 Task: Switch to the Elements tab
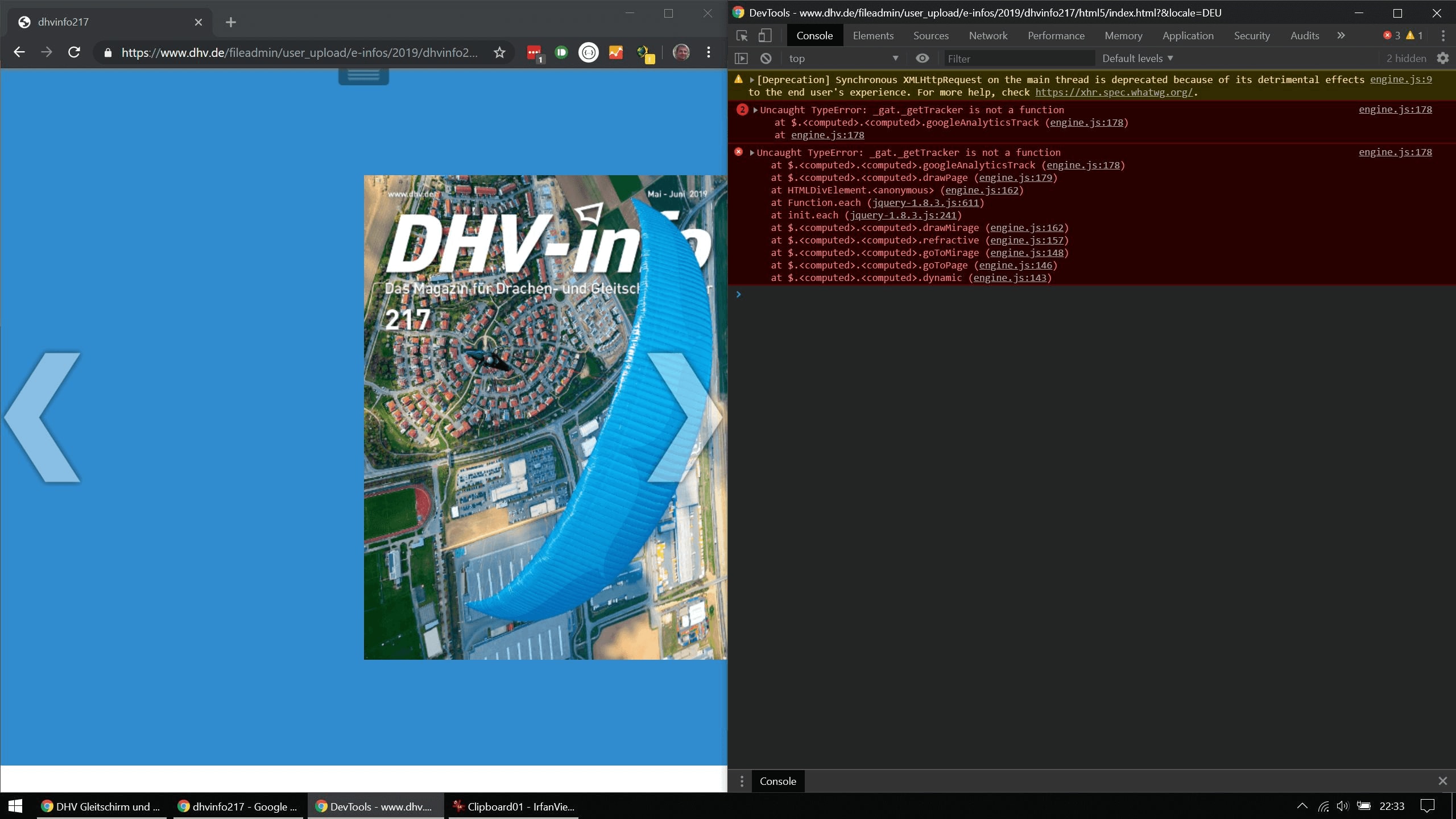point(873,36)
